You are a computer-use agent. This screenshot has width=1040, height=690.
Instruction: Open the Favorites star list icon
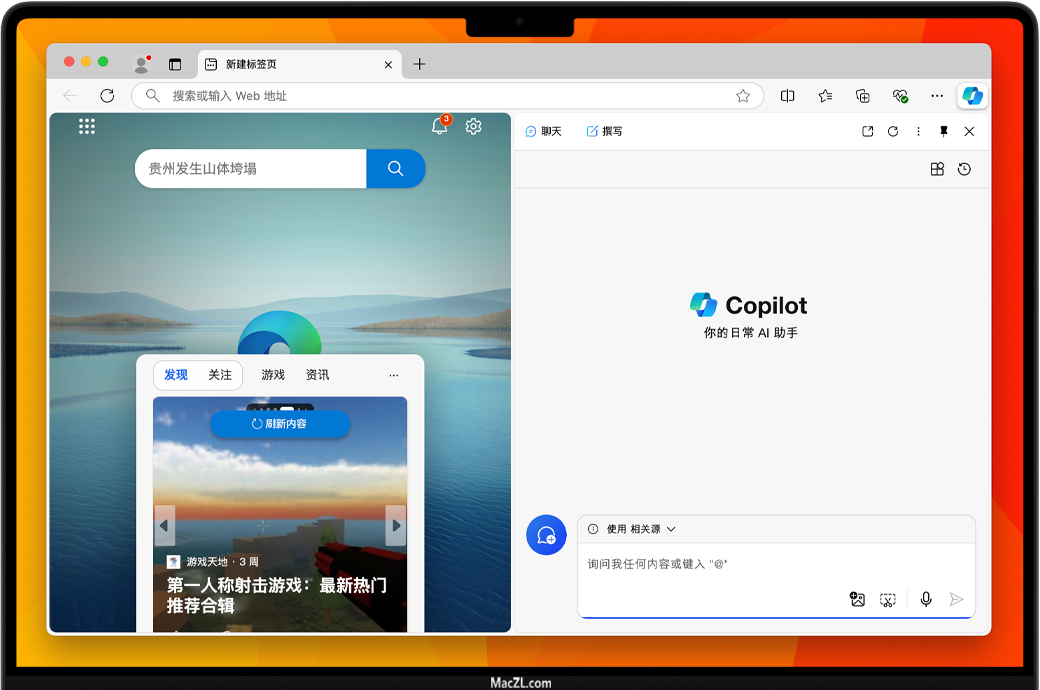click(825, 96)
